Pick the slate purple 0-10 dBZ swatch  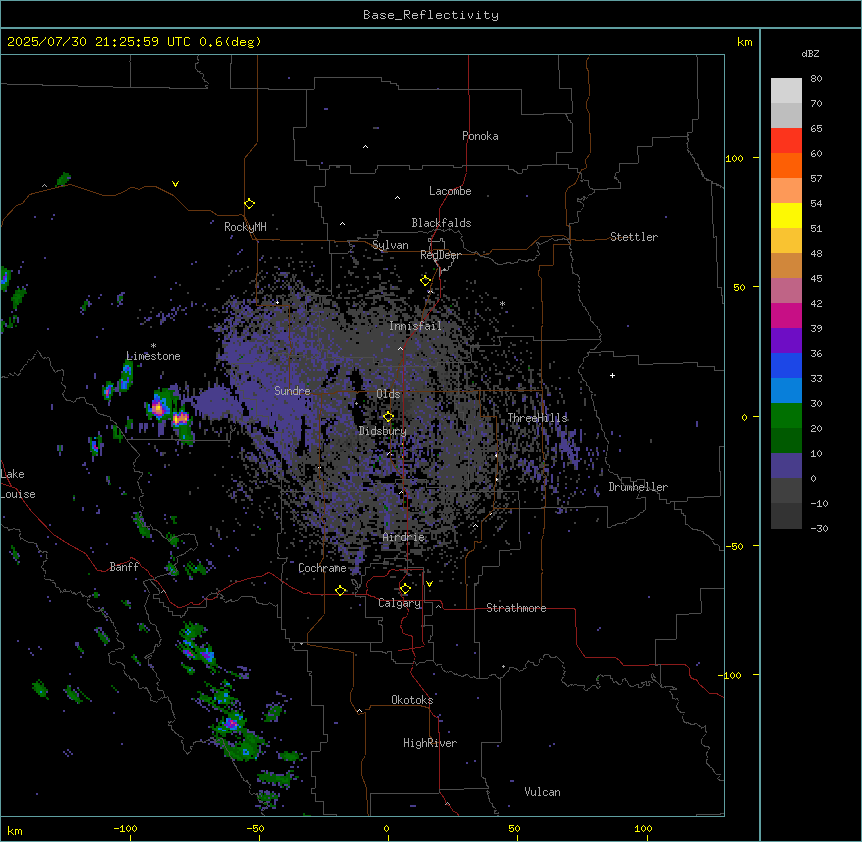pos(786,466)
